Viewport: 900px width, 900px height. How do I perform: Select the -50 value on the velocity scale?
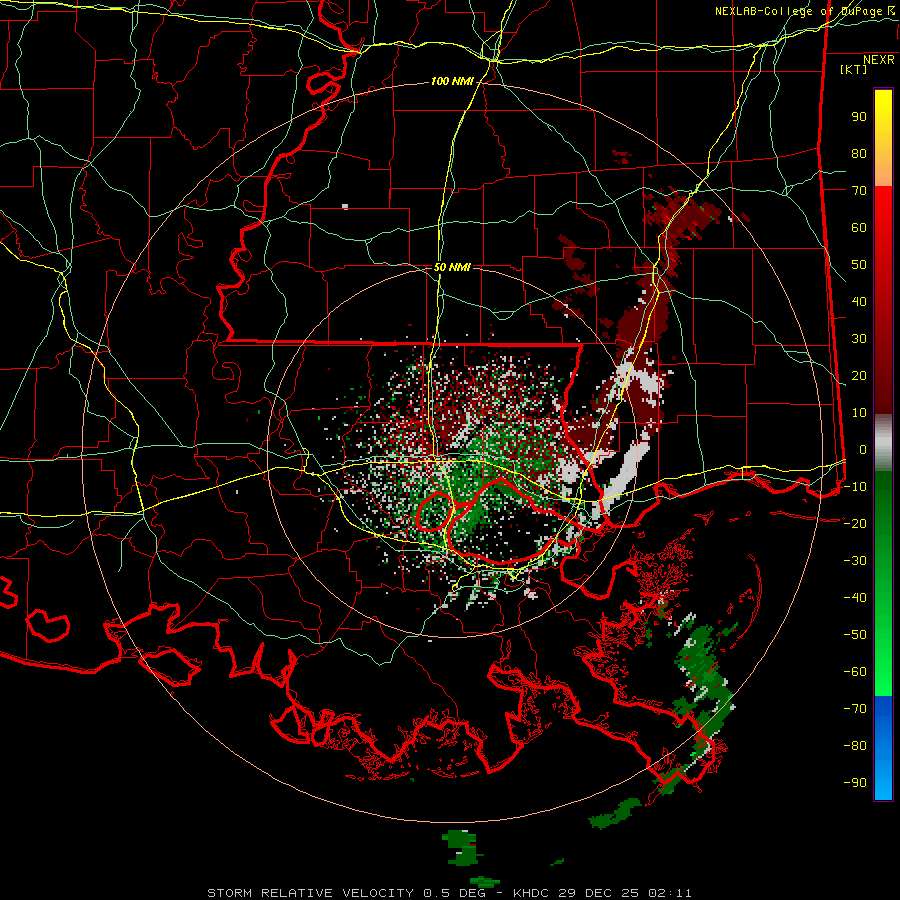point(855,635)
